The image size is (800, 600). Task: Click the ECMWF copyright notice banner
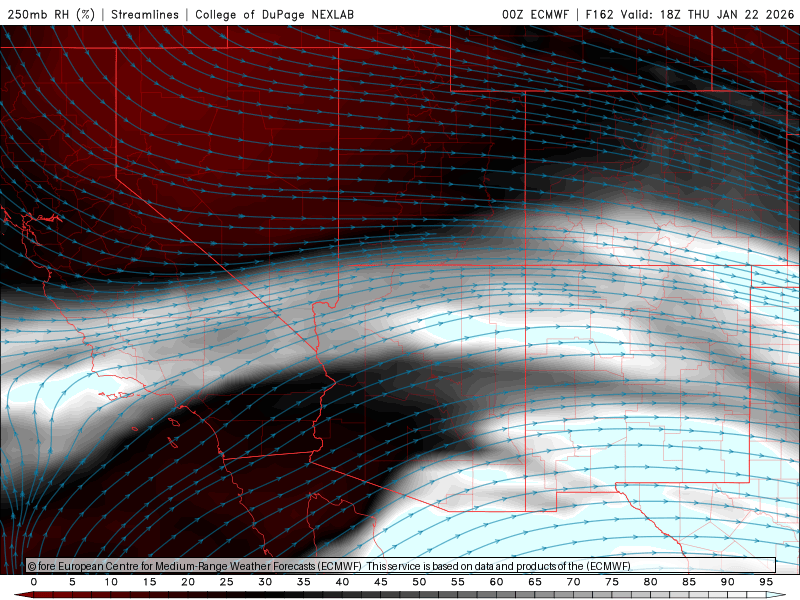pos(401,566)
